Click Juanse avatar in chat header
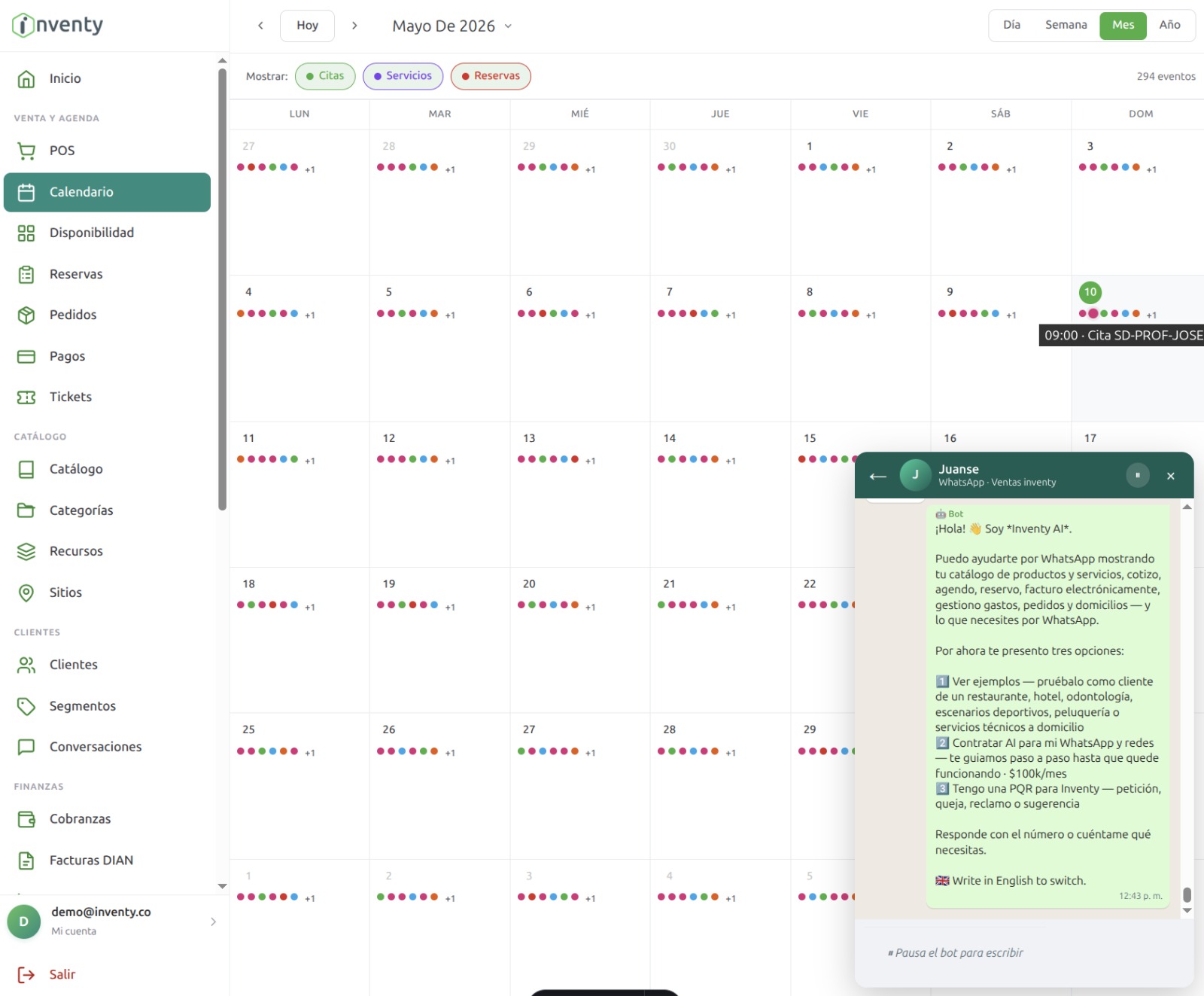The image size is (1204, 996). point(916,475)
